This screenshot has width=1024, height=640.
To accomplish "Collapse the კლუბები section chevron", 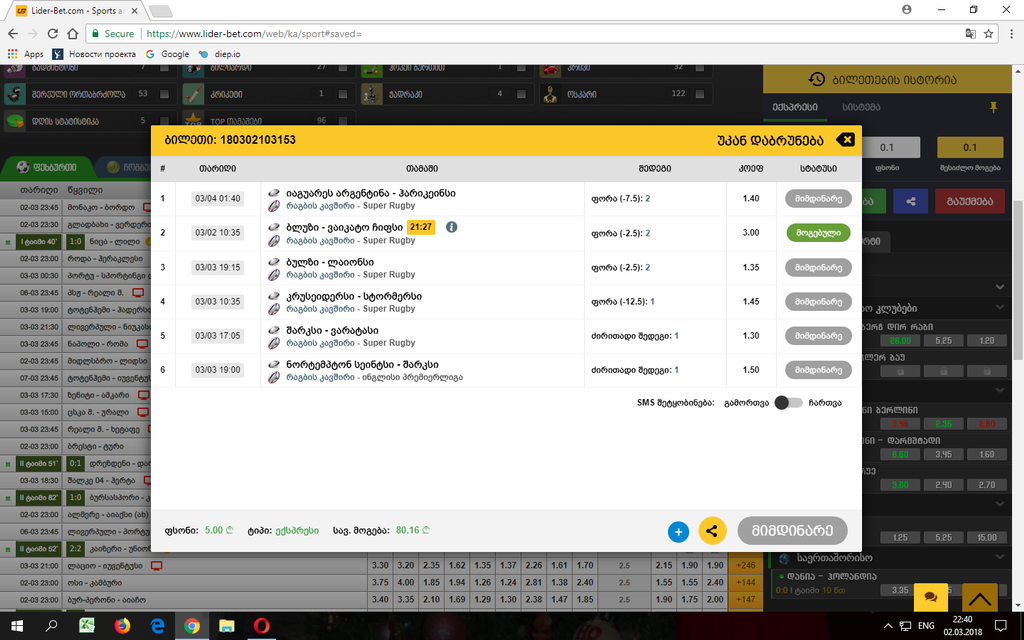I will pos(1000,308).
